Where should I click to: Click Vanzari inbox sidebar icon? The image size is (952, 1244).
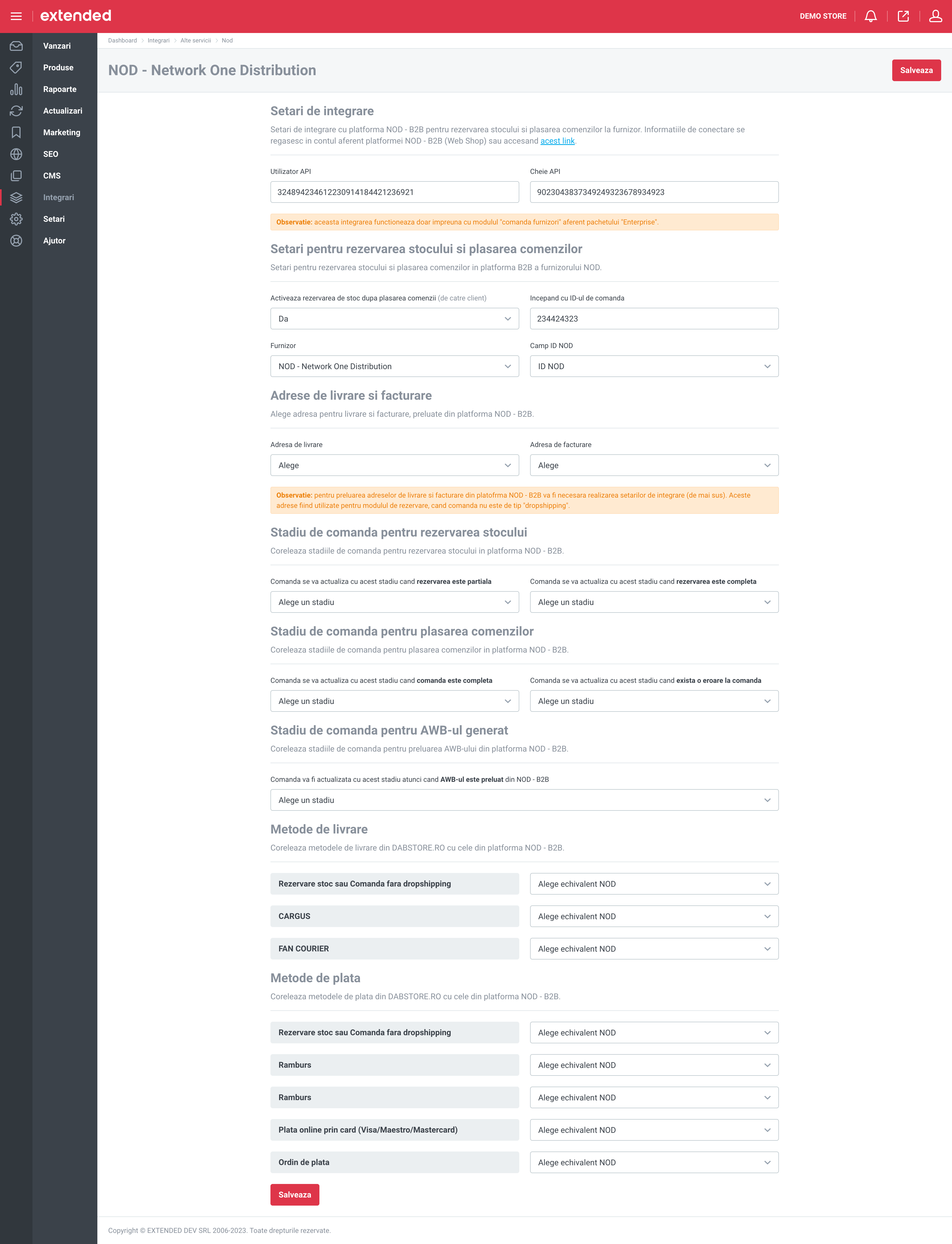point(16,46)
